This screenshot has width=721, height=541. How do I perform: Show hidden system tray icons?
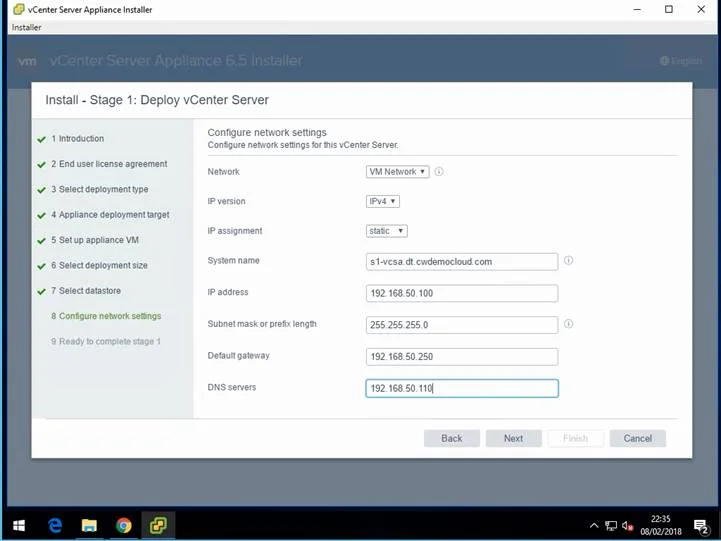[594, 525]
